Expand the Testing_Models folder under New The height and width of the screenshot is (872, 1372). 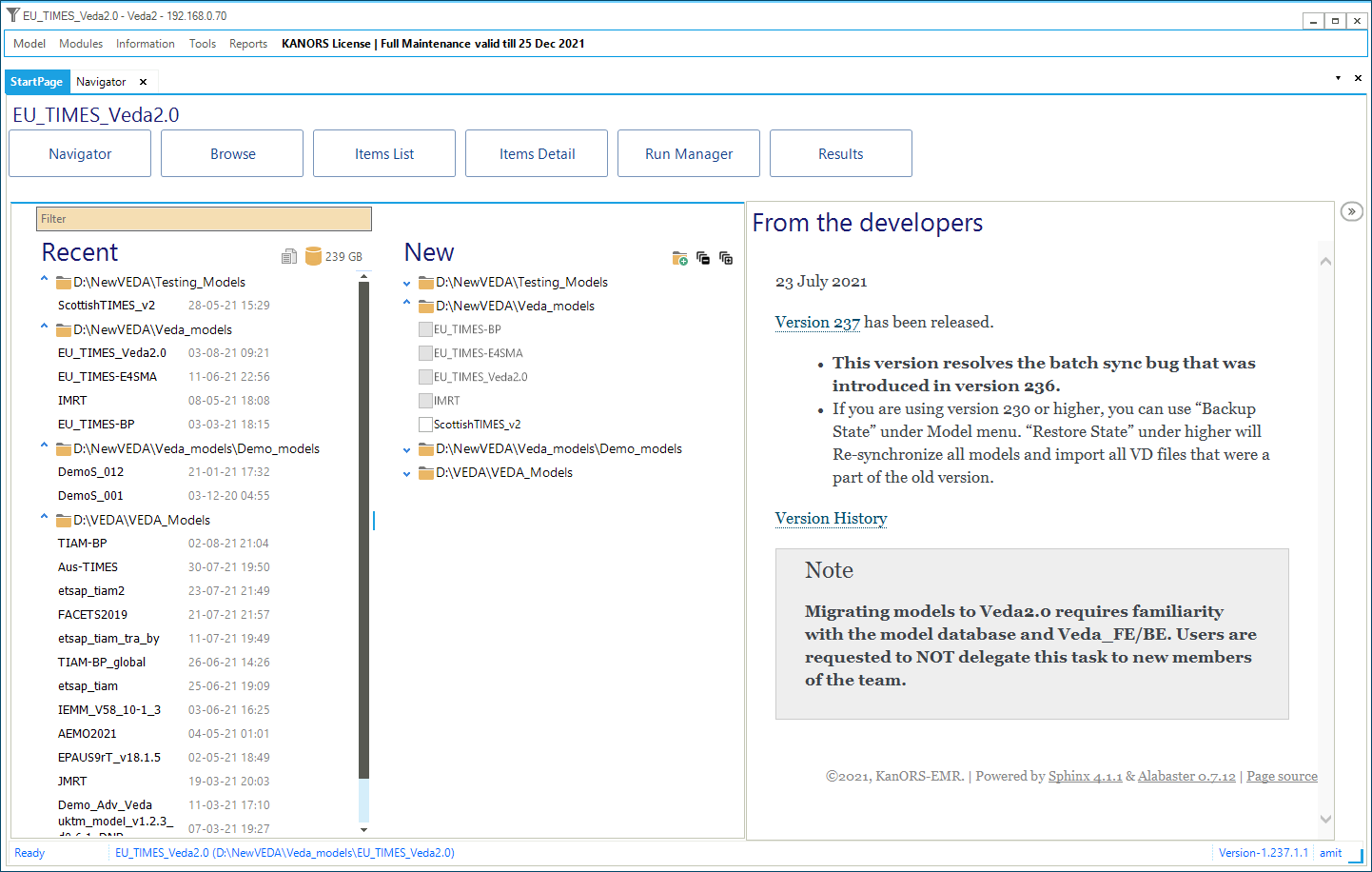(406, 283)
